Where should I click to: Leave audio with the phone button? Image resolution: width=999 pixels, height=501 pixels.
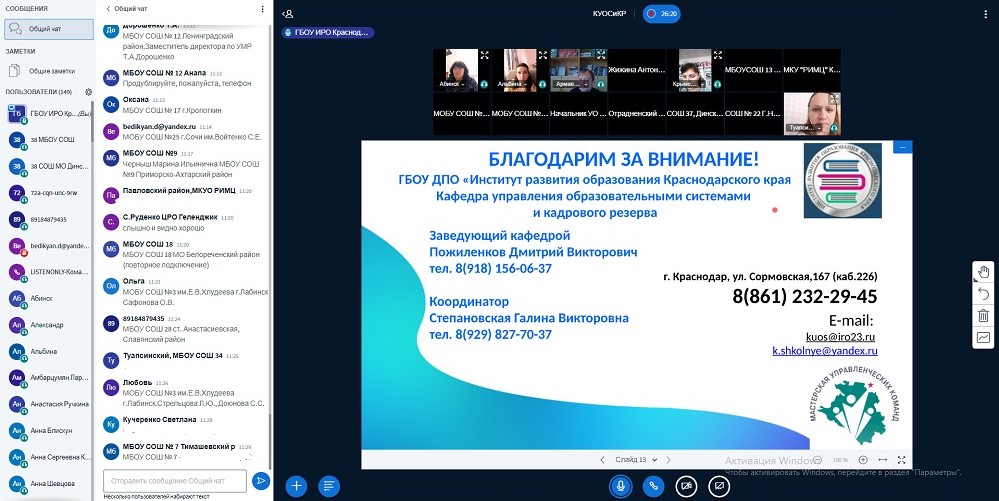click(x=653, y=485)
